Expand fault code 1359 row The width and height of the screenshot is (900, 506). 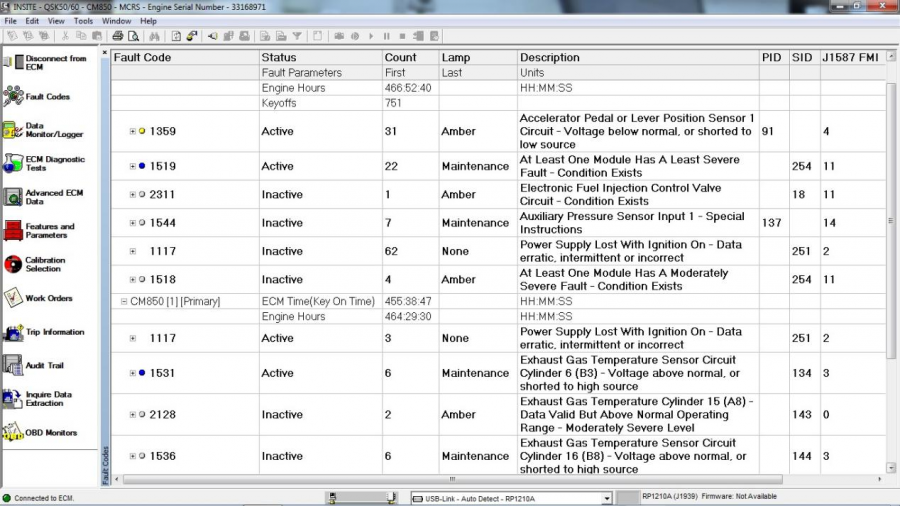coord(133,131)
